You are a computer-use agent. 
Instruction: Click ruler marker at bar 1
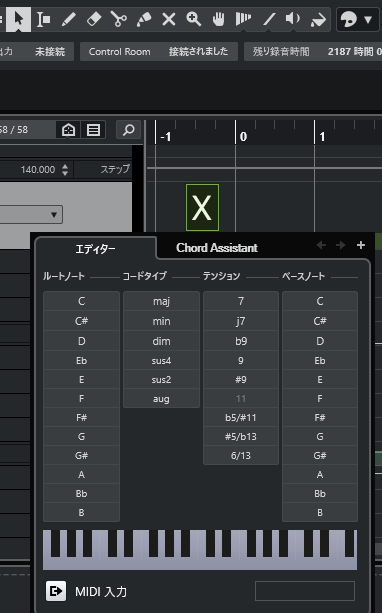[x=322, y=136]
